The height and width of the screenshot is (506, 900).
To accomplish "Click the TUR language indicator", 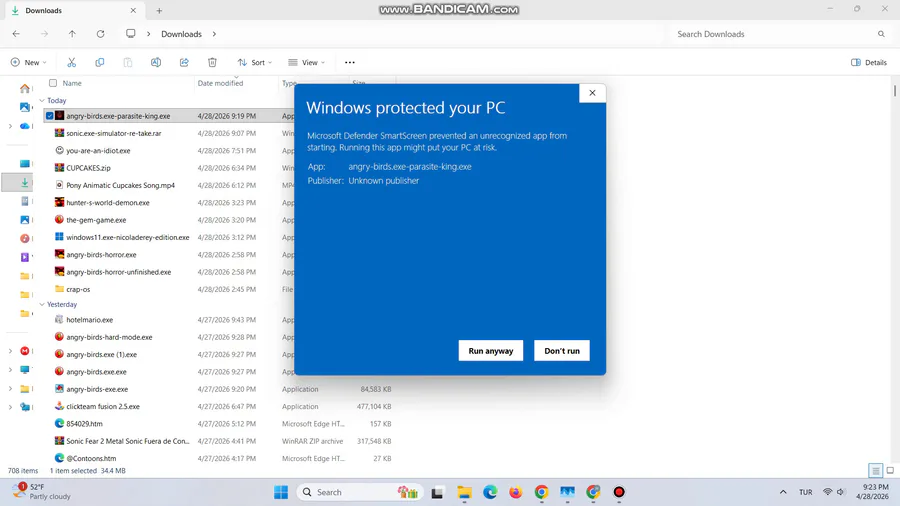I will (805, 492).
